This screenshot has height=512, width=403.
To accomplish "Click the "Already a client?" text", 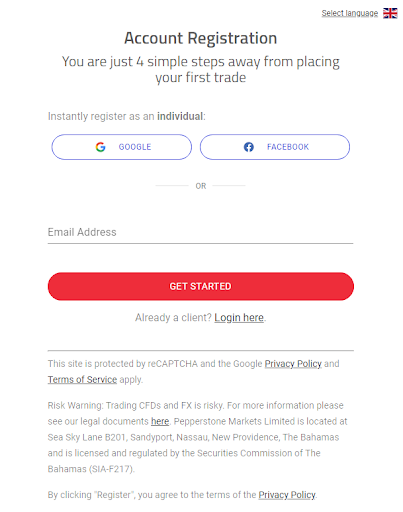I will (173, 318).
